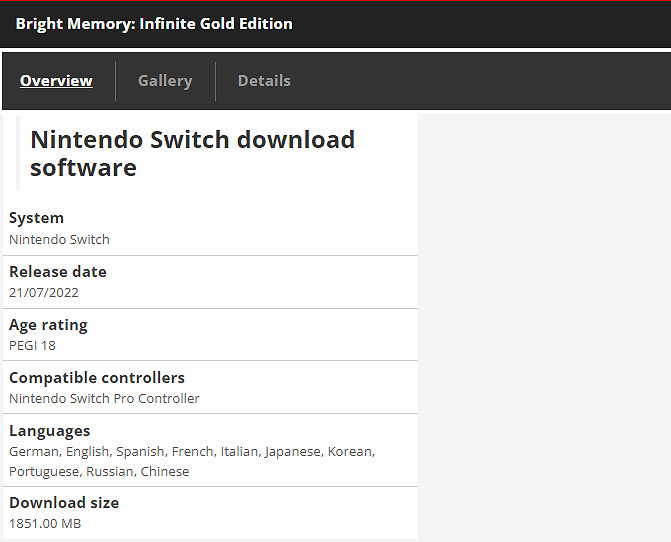671x542 pixels.
Task: Click Portuguese in the languages list
Action: pos(43,472)
